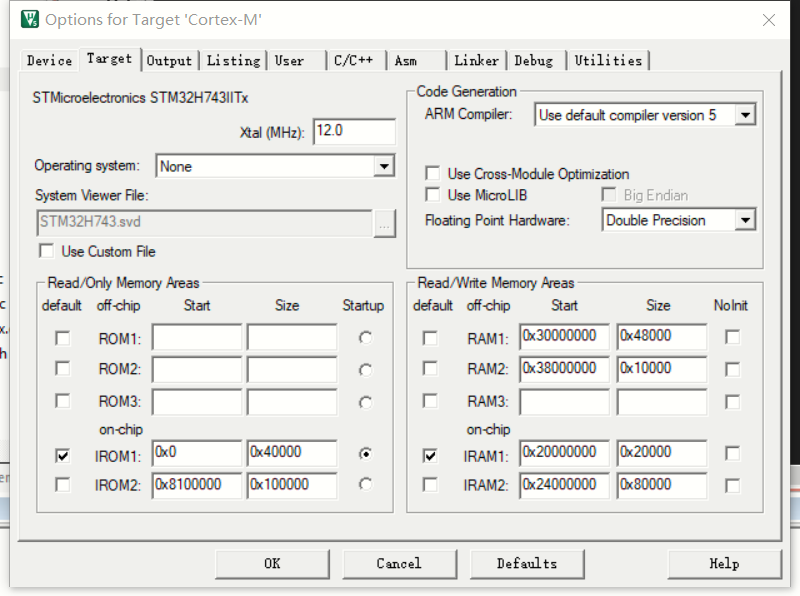The image size is (800, 596).
Task: Enable Use MicroLIB checkbox
Action: coord(433,195)
